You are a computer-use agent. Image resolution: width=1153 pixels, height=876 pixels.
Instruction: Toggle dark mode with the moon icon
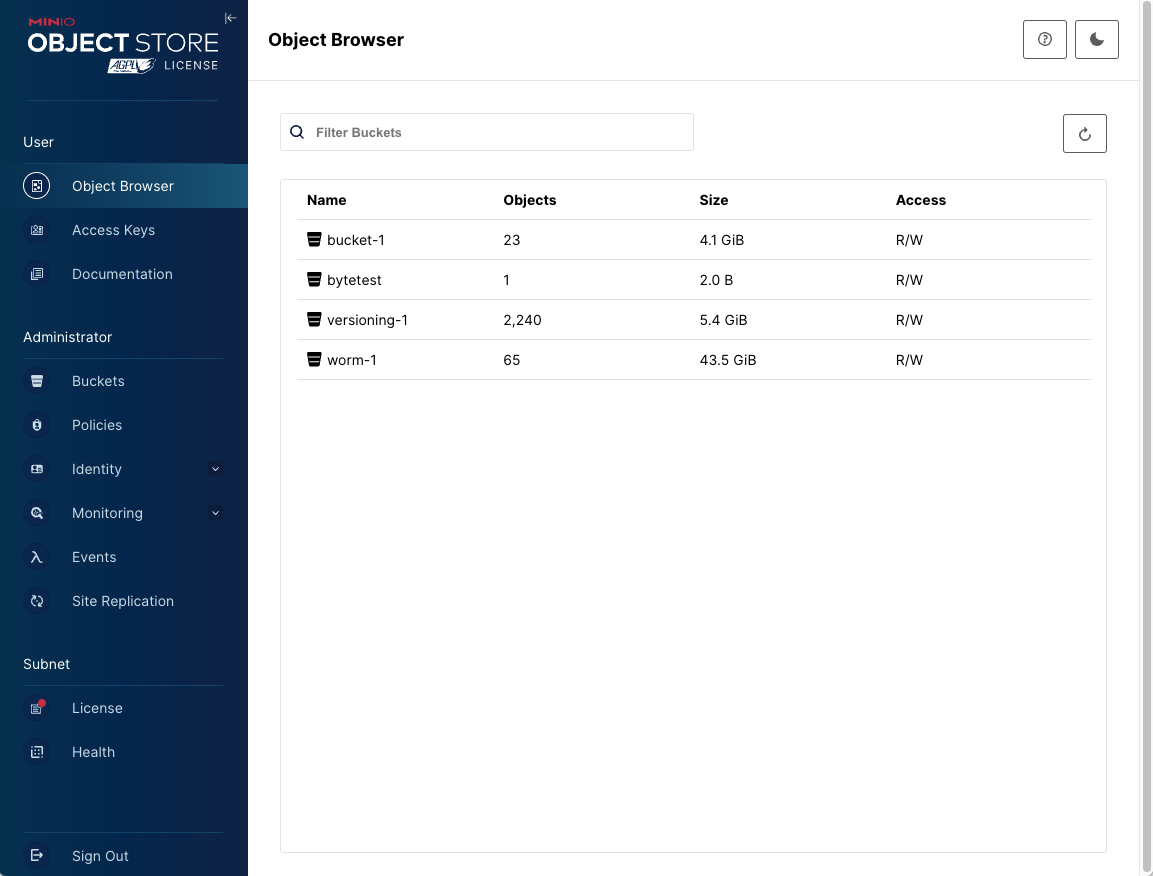[x=1097, y=40]
